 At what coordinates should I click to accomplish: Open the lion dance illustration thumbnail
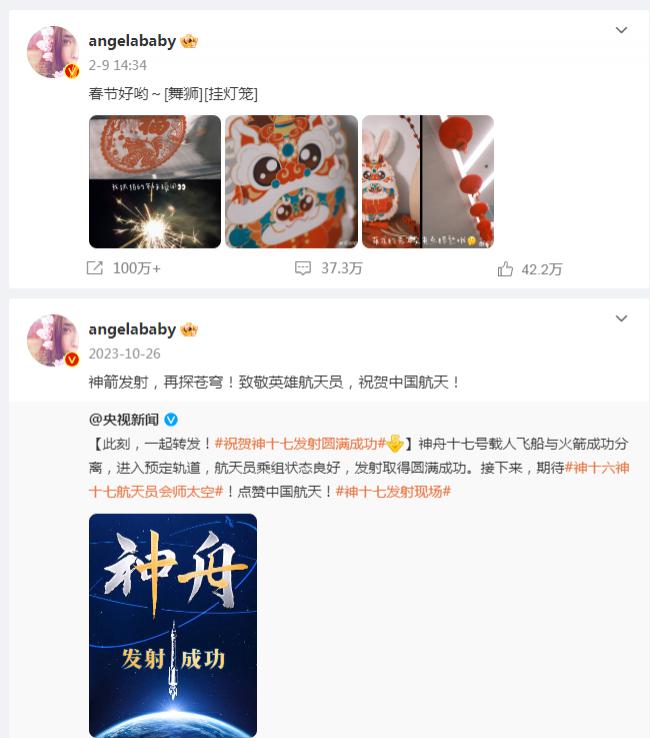(291, 182)
